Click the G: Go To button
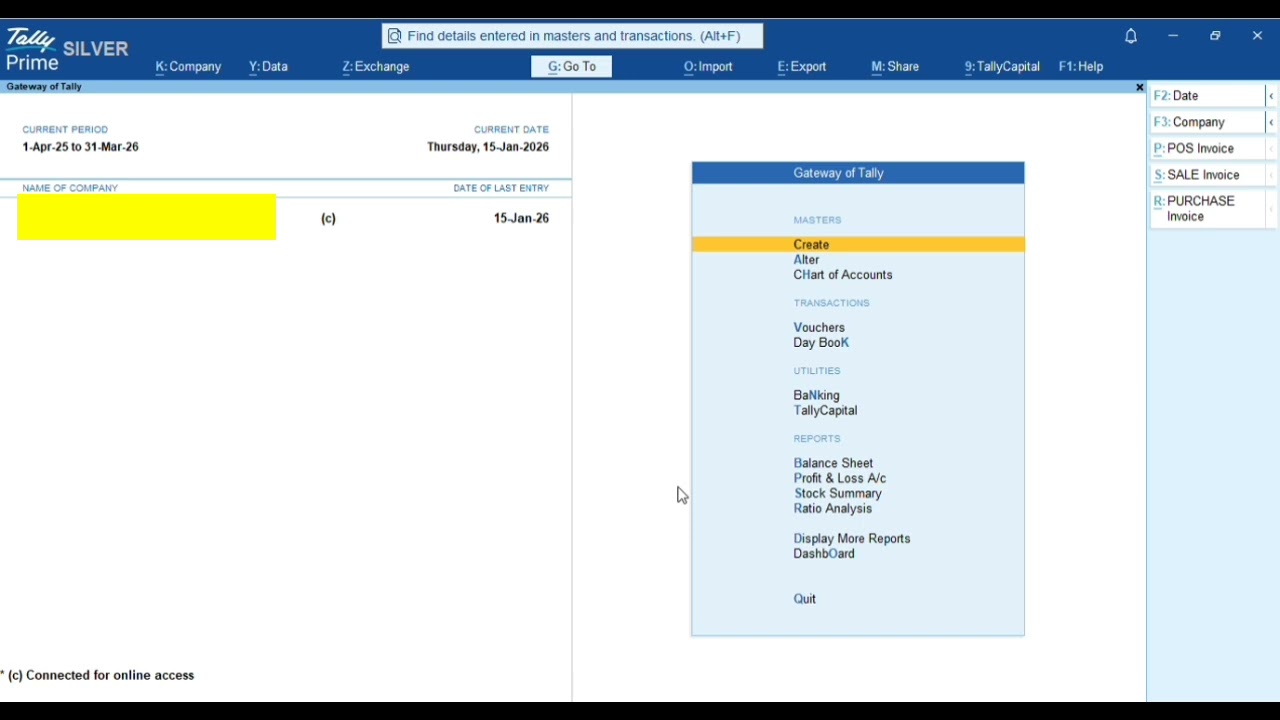This screenshot has height=720, width=1280. point(572,67)
